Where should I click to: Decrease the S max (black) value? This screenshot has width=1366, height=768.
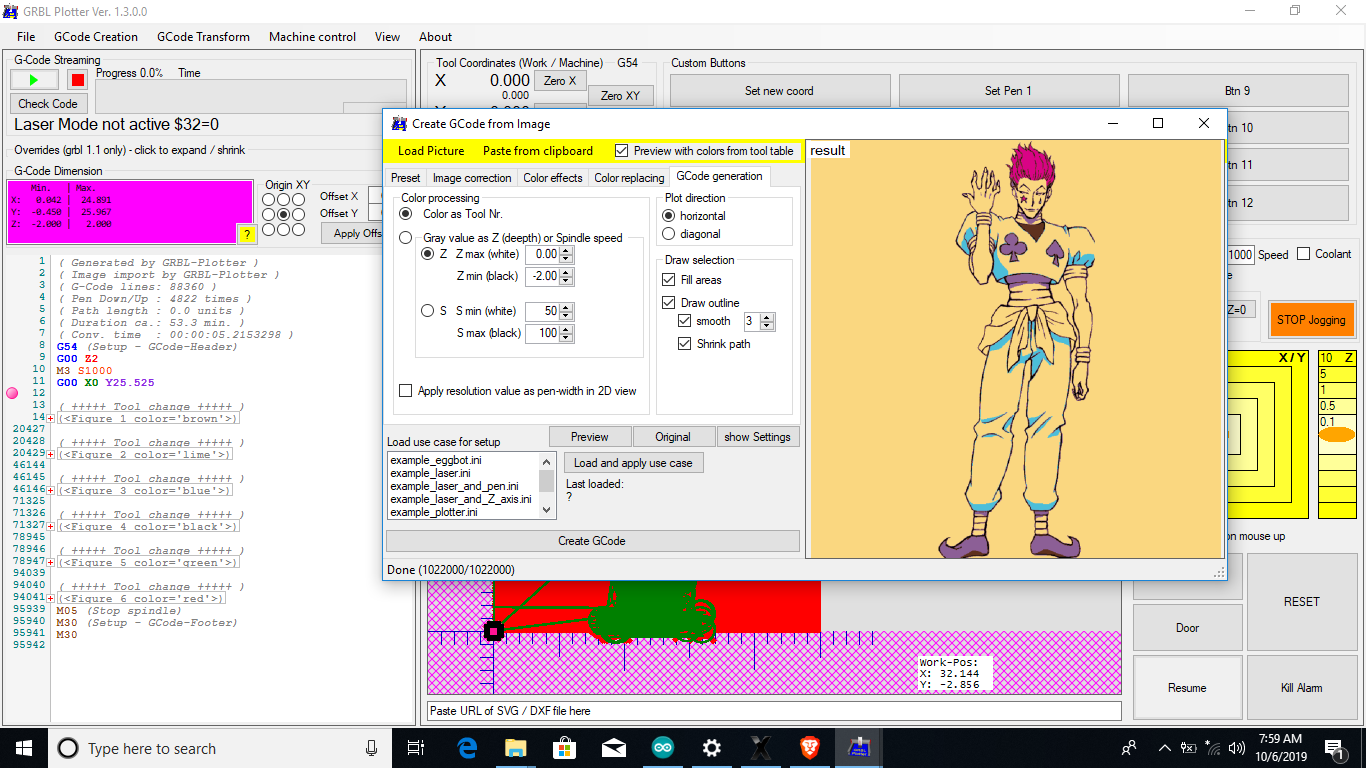point(567,337)
